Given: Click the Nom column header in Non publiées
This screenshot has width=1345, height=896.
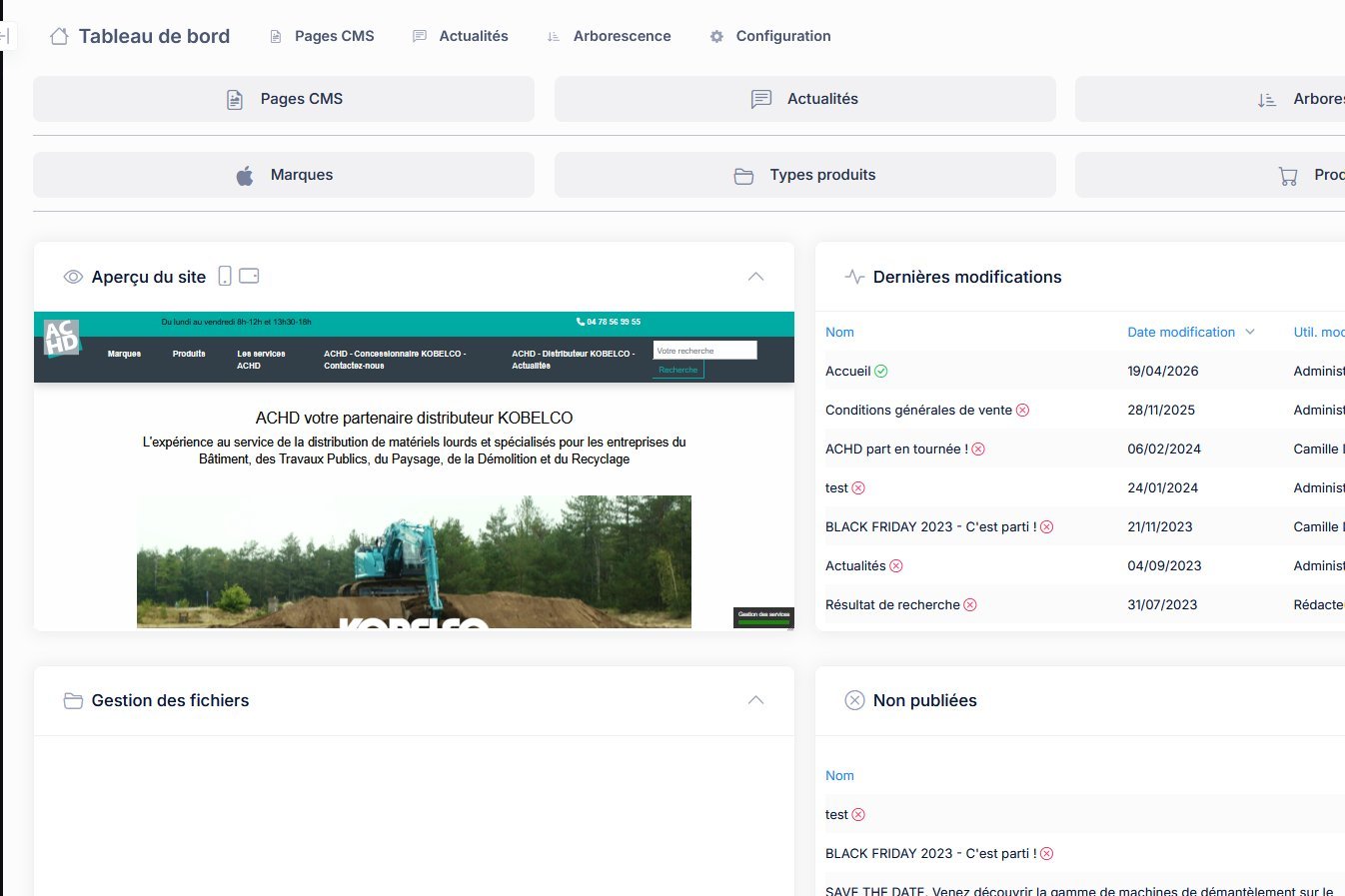Looking at the screenshot, I should coord(839,775).
